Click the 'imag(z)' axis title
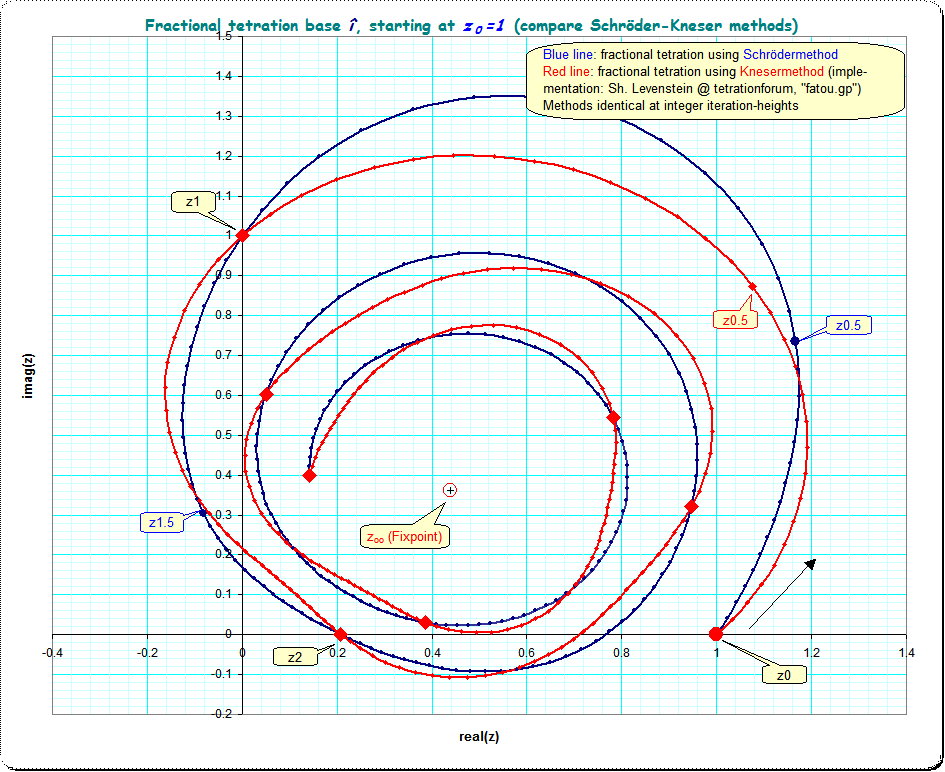The height and width of the screenshot is (772, 945). pyautogui.click(x=29, y=376)
